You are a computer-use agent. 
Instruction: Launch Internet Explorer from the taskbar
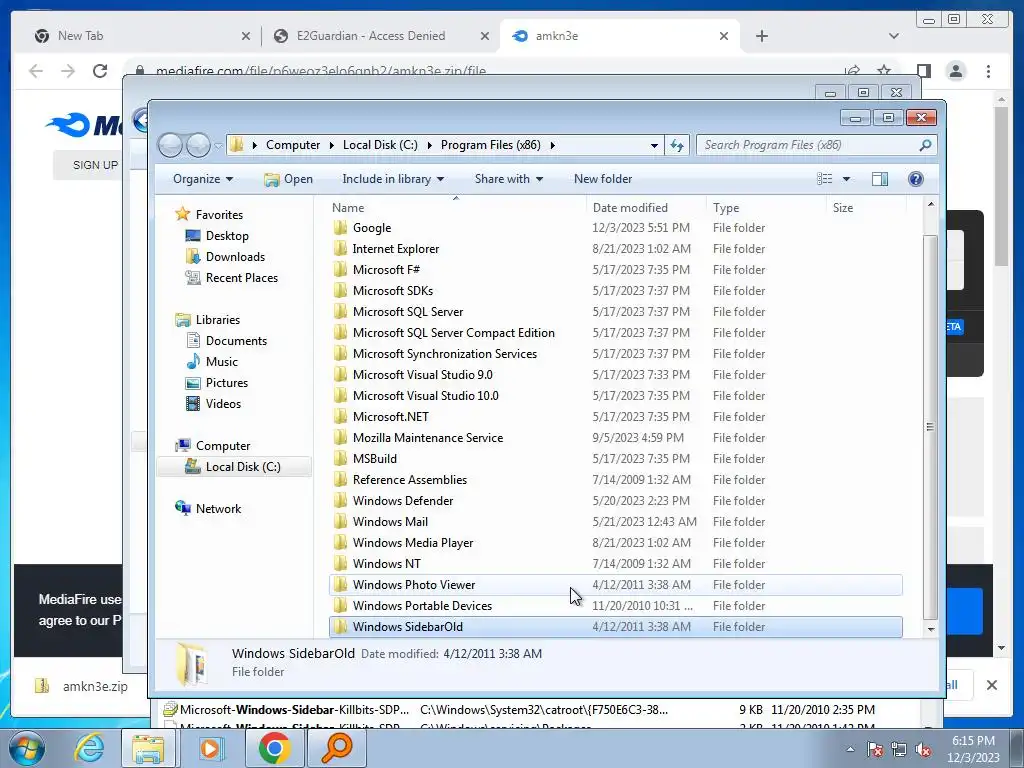point(89,748)
